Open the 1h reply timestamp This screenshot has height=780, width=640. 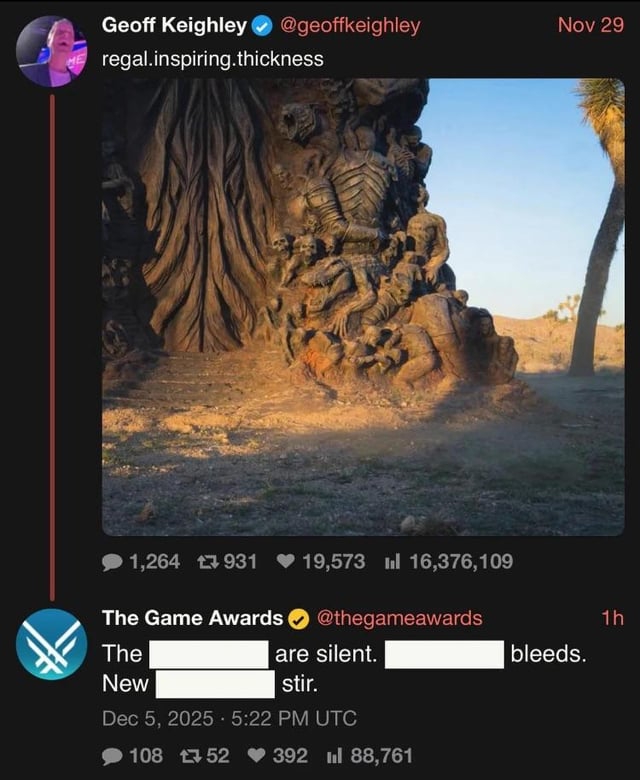click(x=612, y=618)
